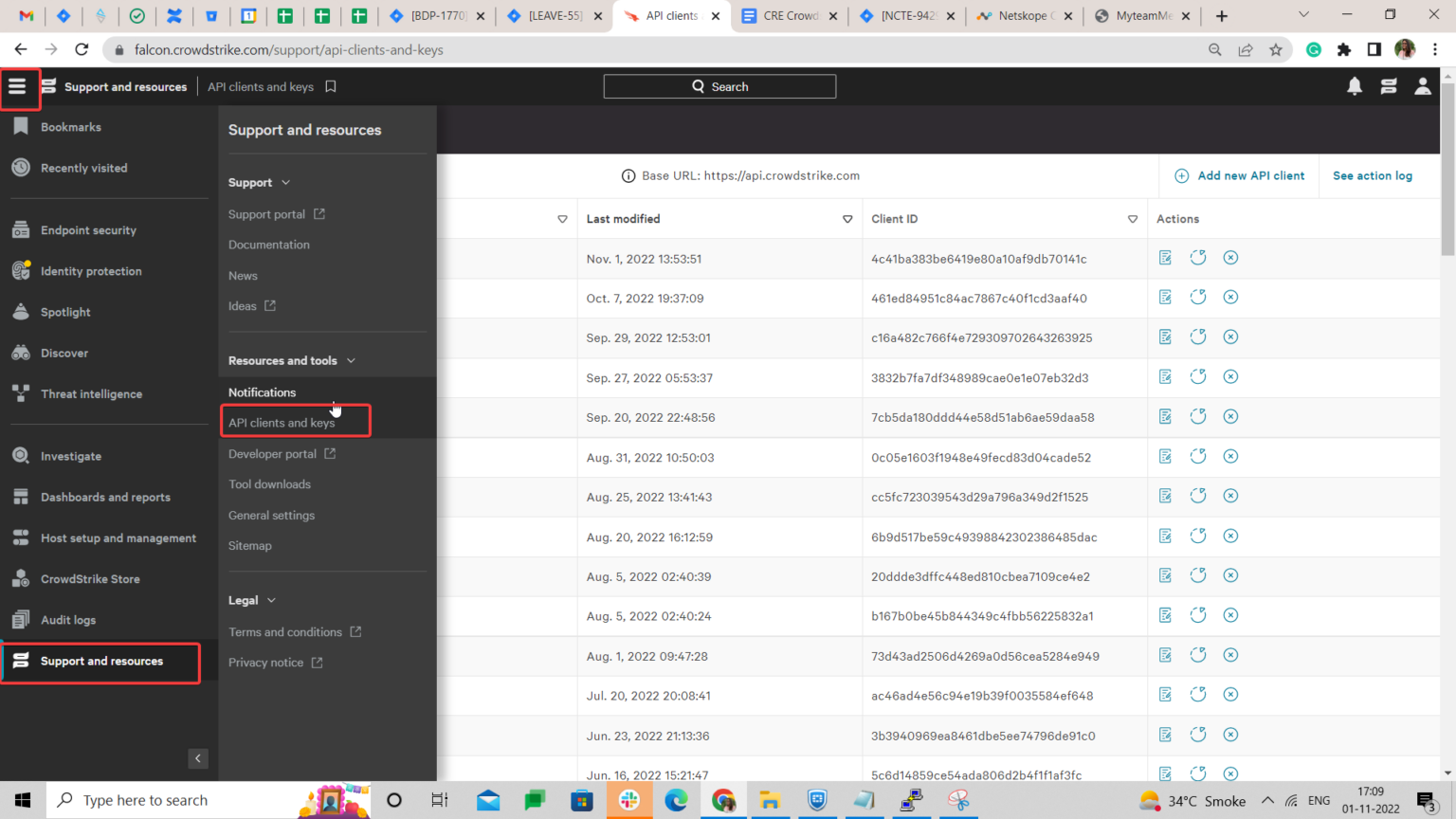Edit the first API client
This screenshot has height=819, width=1456.
pyautogui.click(x=1164, y=257)
